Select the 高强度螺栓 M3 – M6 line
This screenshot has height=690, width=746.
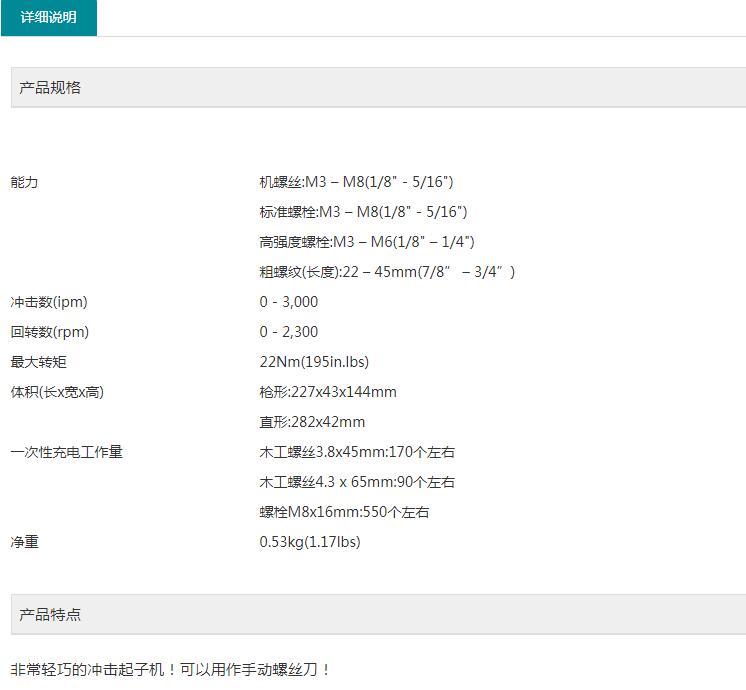pos(366,242)
